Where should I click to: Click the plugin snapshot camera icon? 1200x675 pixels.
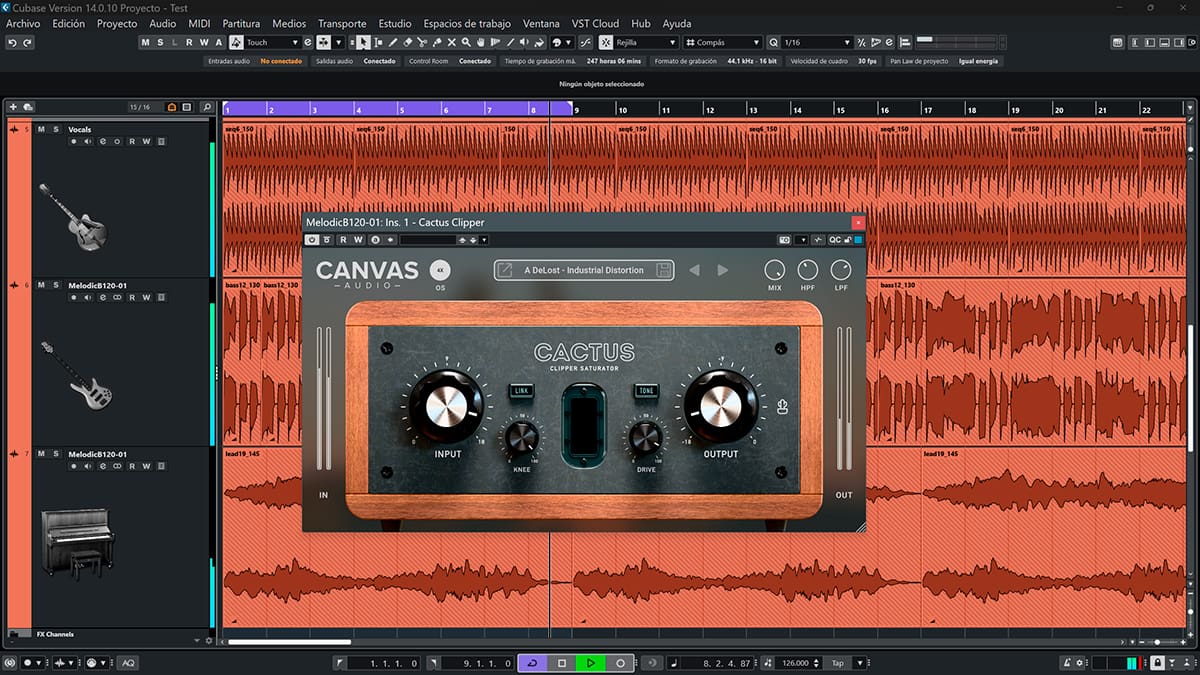tap(785, 240)
